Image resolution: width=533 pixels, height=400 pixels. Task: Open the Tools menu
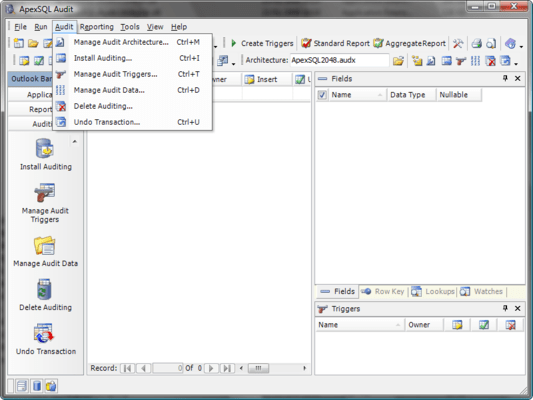coord(130,27)
